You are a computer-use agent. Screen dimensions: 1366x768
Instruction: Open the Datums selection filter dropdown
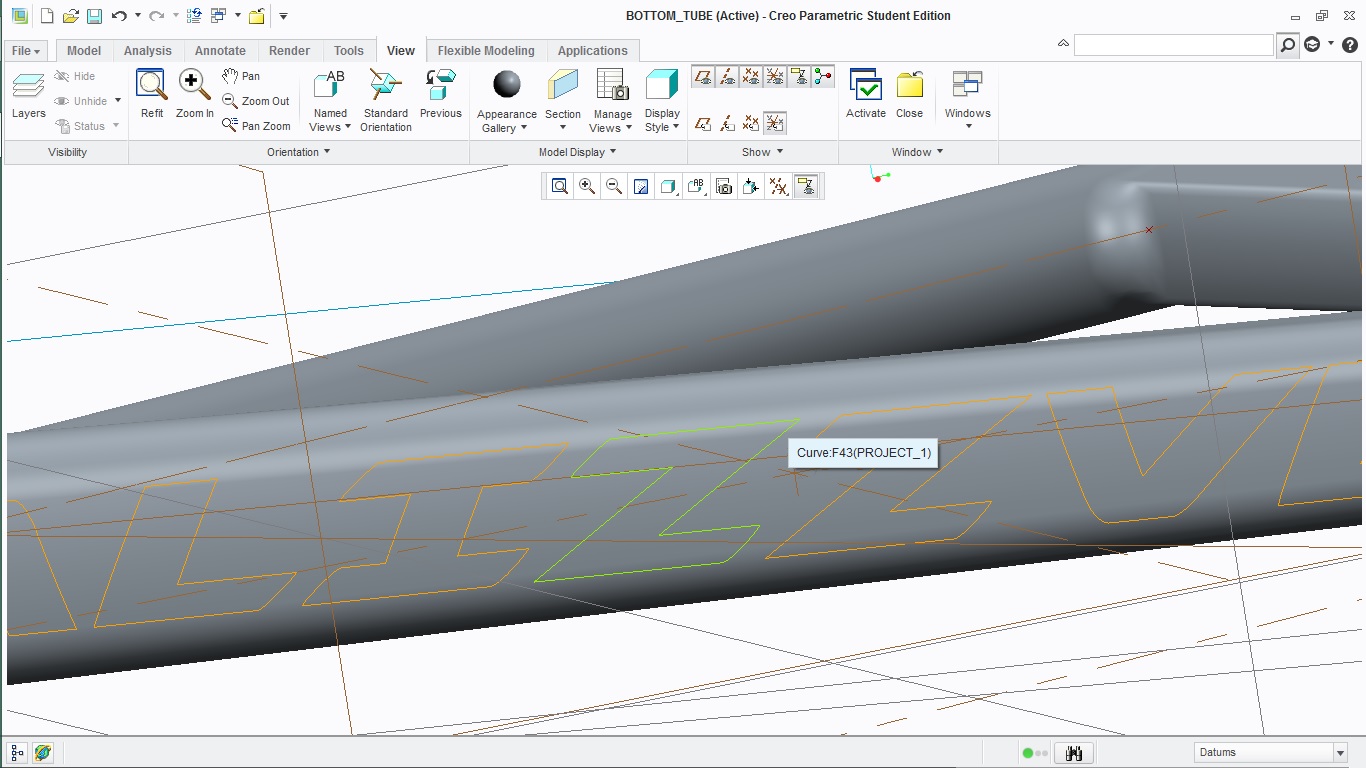pyautogui.click(x=1341, y=753)
